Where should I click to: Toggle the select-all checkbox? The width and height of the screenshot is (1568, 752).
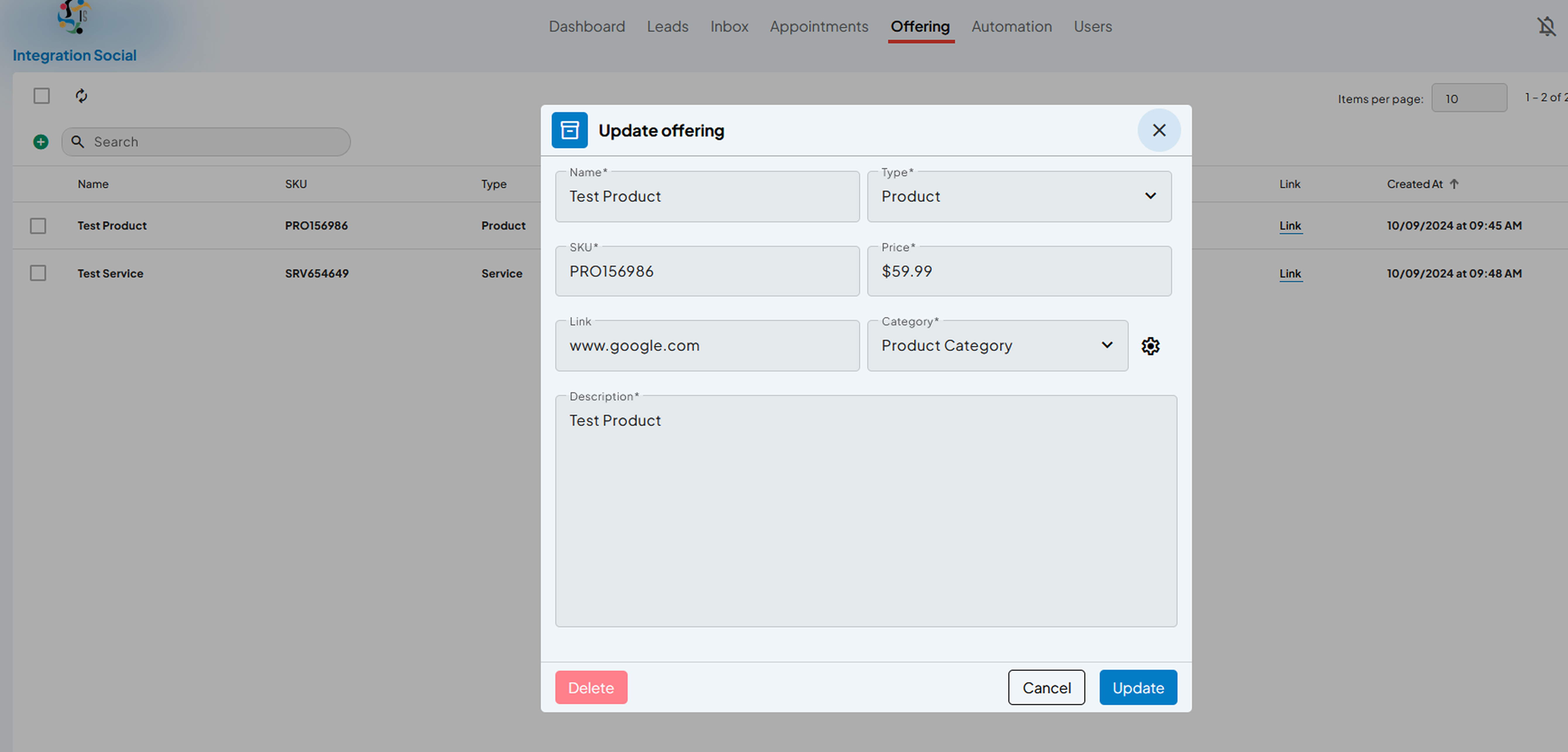pyautogui.click(x=41, y=96)
